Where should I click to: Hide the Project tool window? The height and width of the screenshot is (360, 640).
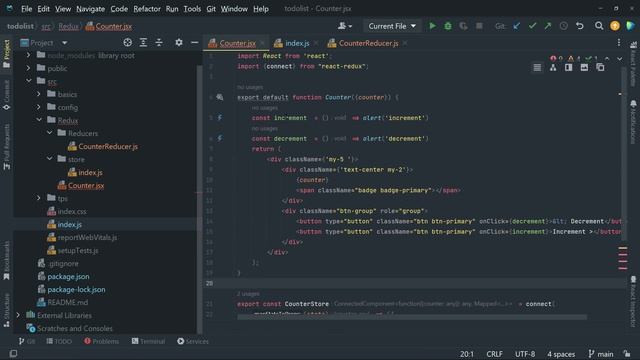[195, 42]
